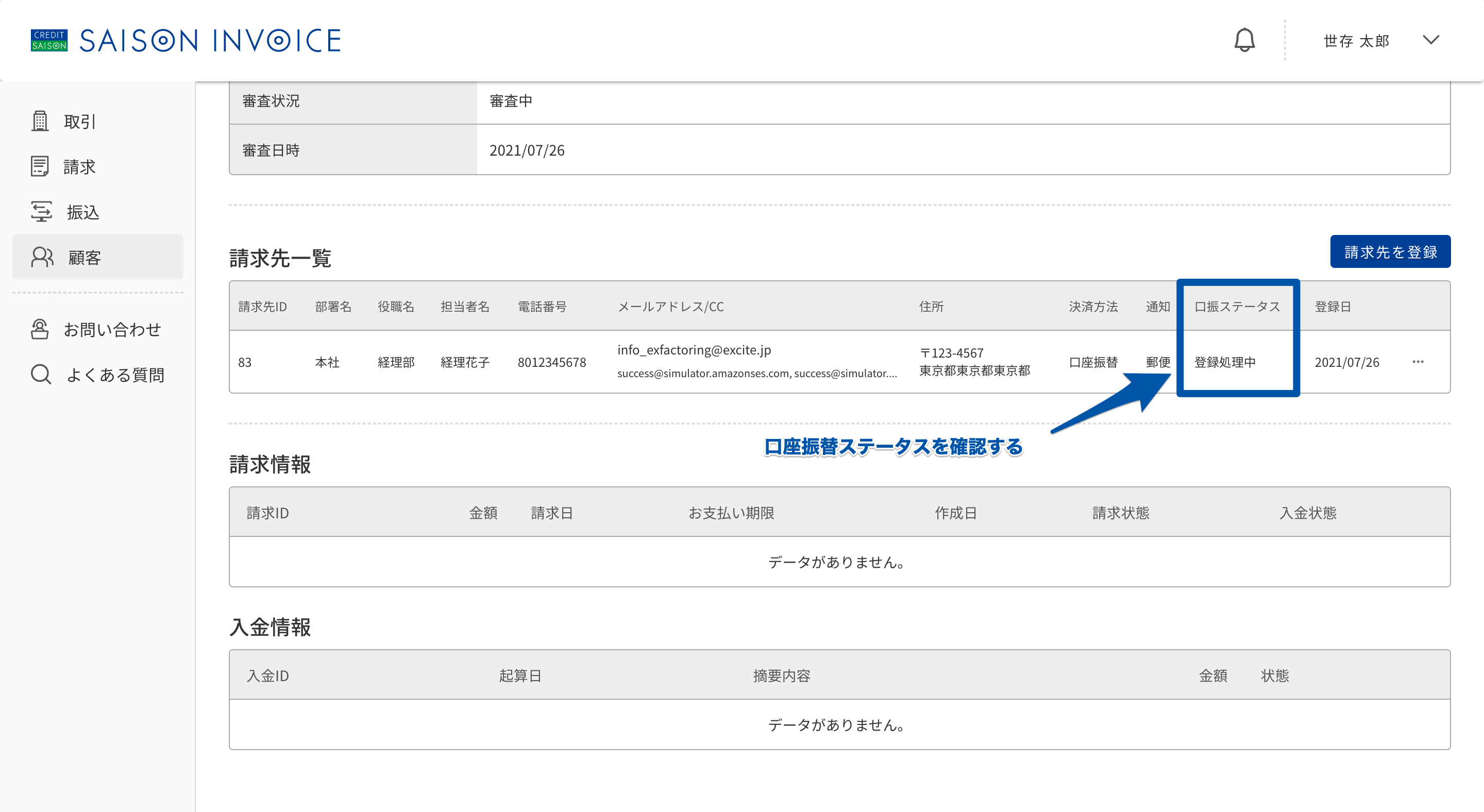1484x812 pixels.
Task: Open the notification bell icon
Action: 1244,40
